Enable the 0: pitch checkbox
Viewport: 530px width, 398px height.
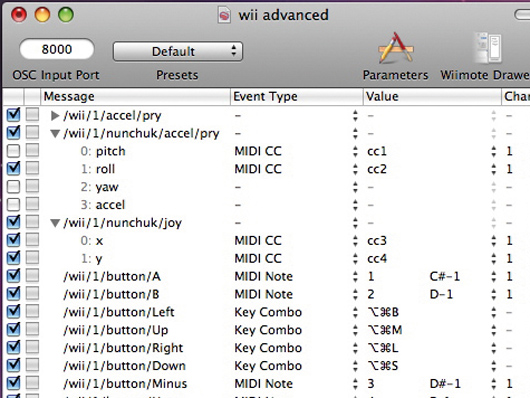tap(13, 151)
